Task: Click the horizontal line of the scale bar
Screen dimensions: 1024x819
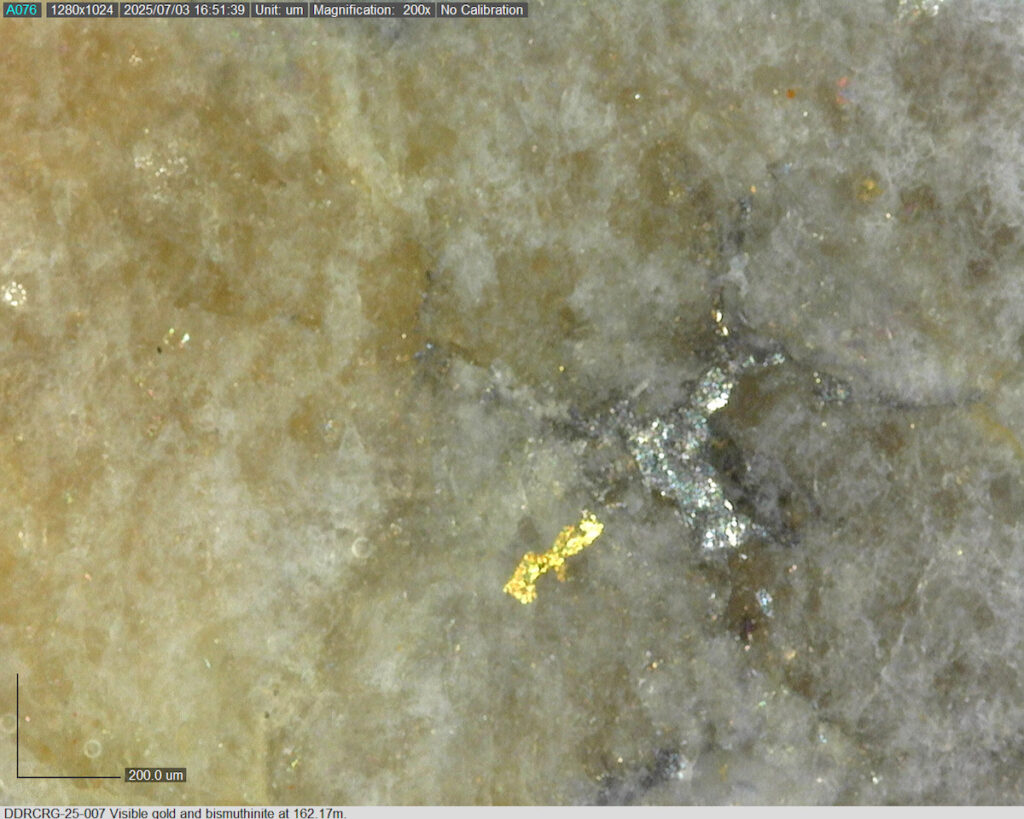Action: (x=70, y=776)
